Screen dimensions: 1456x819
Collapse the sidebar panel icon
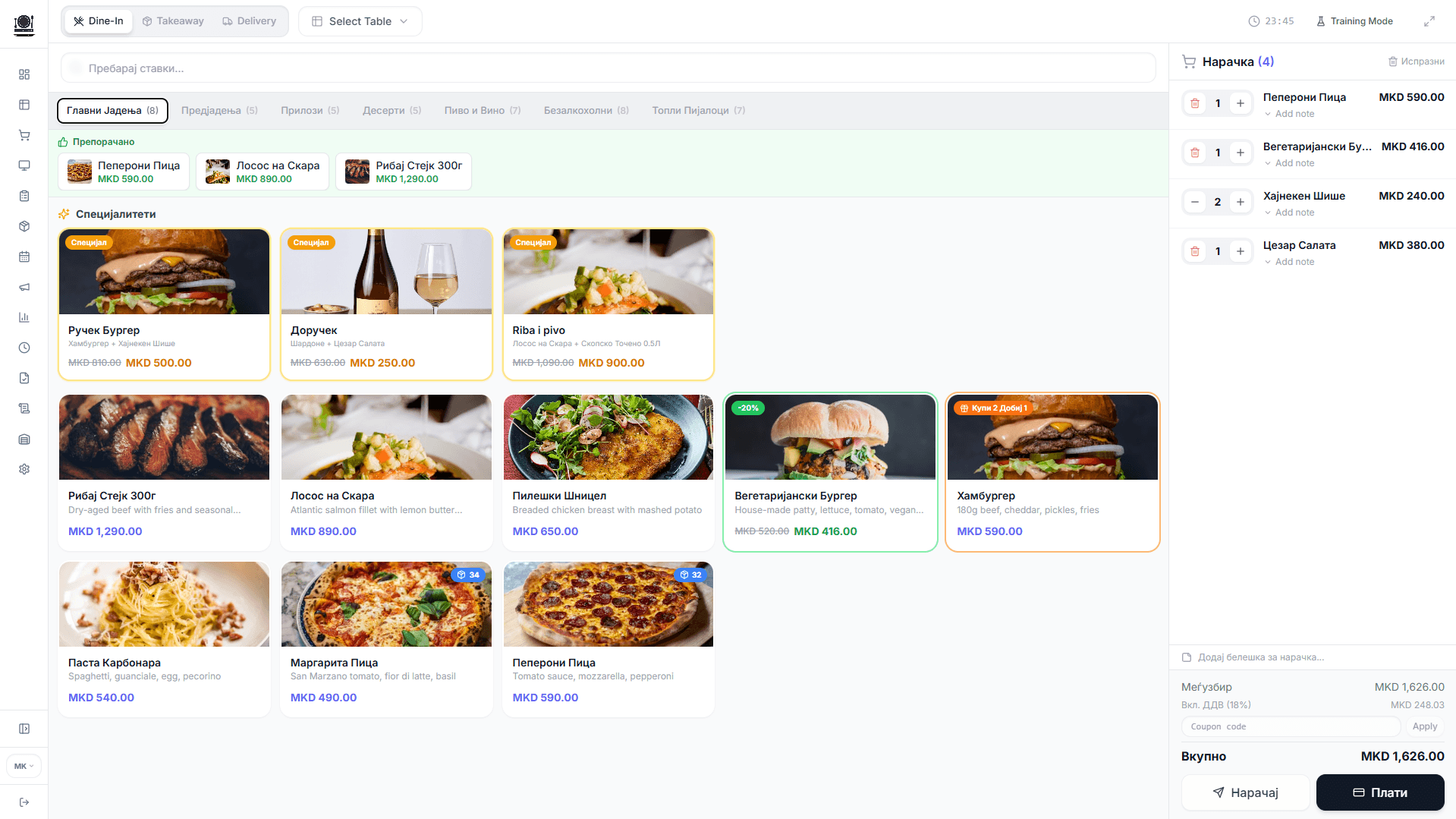(x=24, y=729)
